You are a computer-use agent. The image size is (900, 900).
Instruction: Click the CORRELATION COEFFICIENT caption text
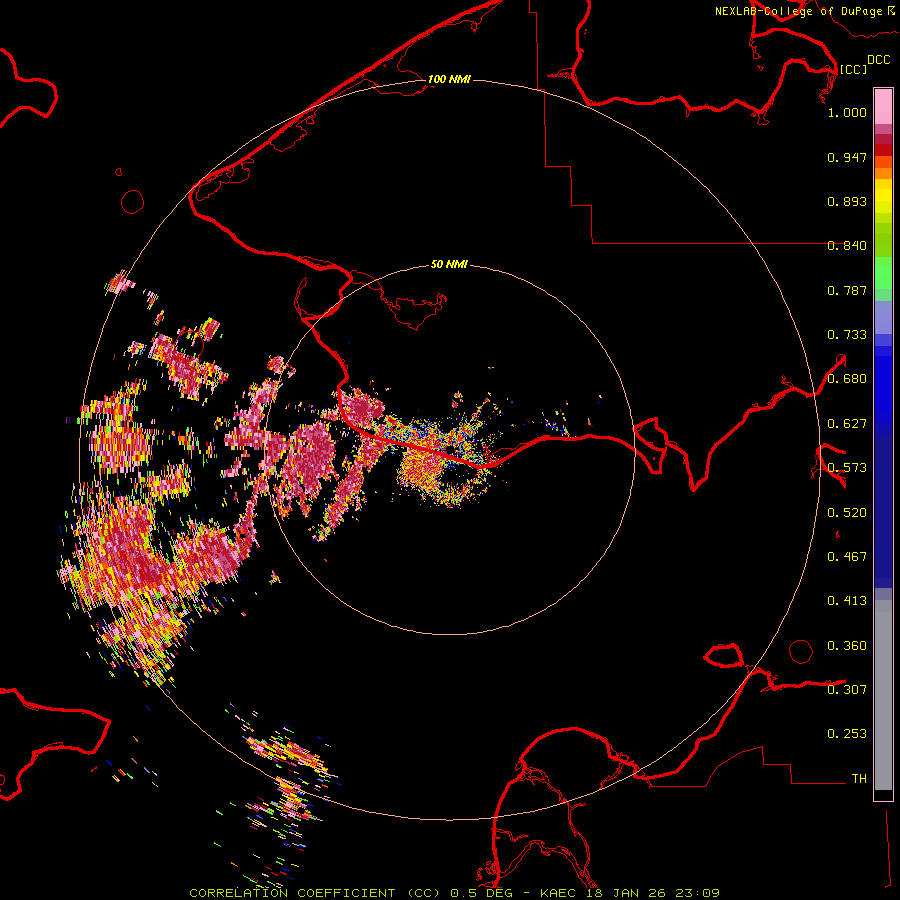pyautogui.click(x=292, y=893)
